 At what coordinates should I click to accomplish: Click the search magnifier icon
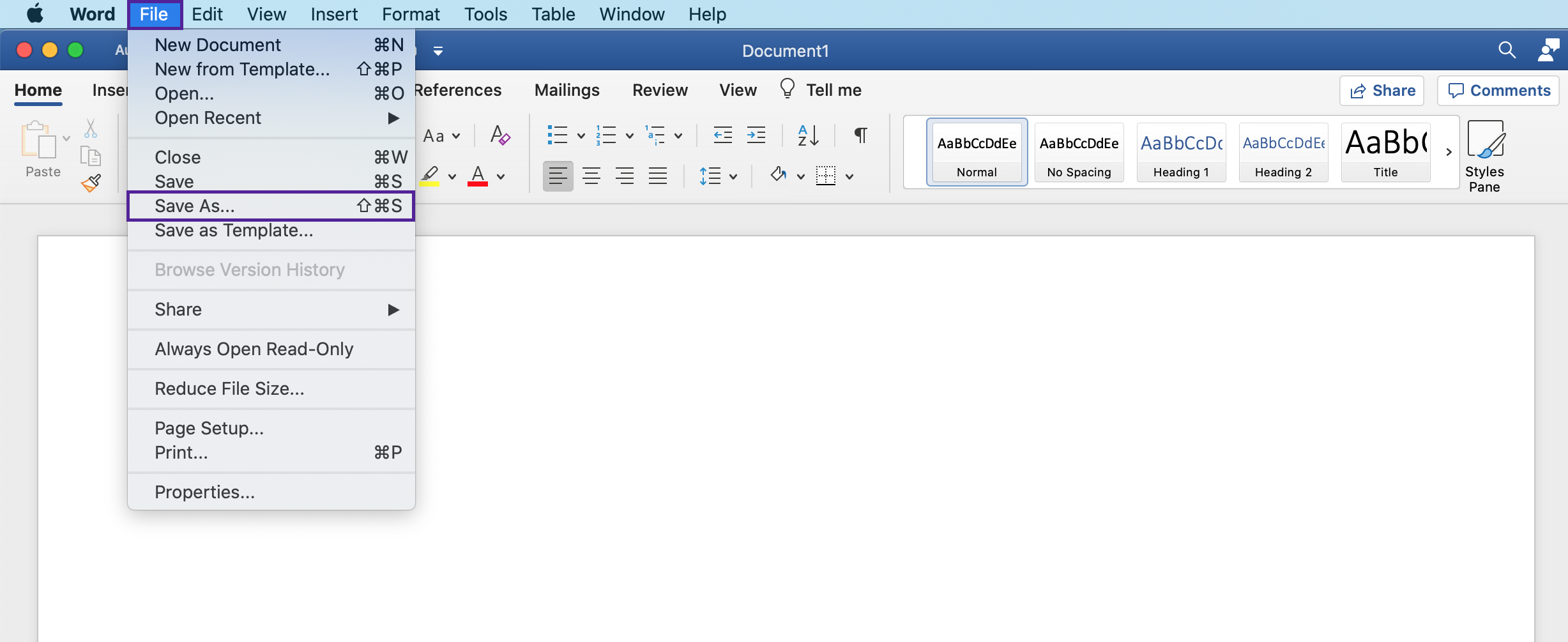(1507, 50)
